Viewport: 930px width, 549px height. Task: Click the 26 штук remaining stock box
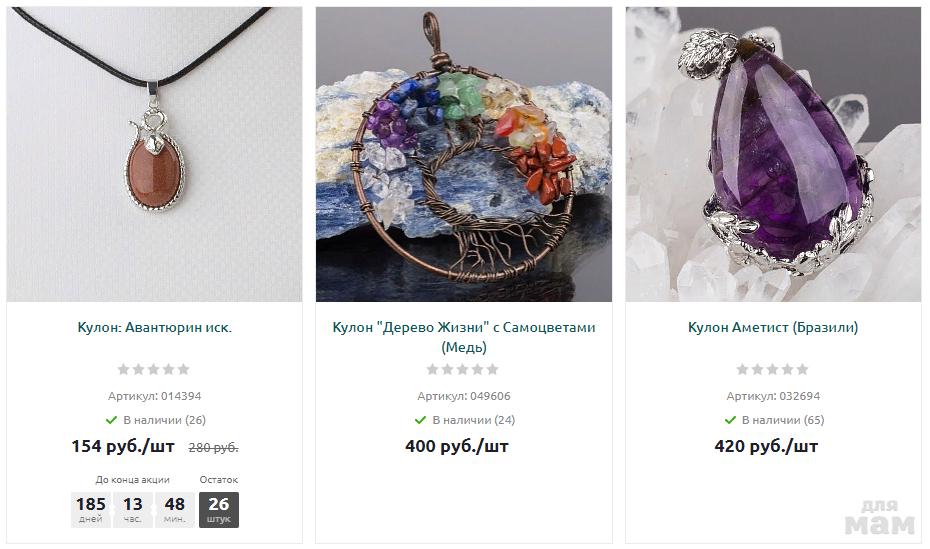pos(219,510)
